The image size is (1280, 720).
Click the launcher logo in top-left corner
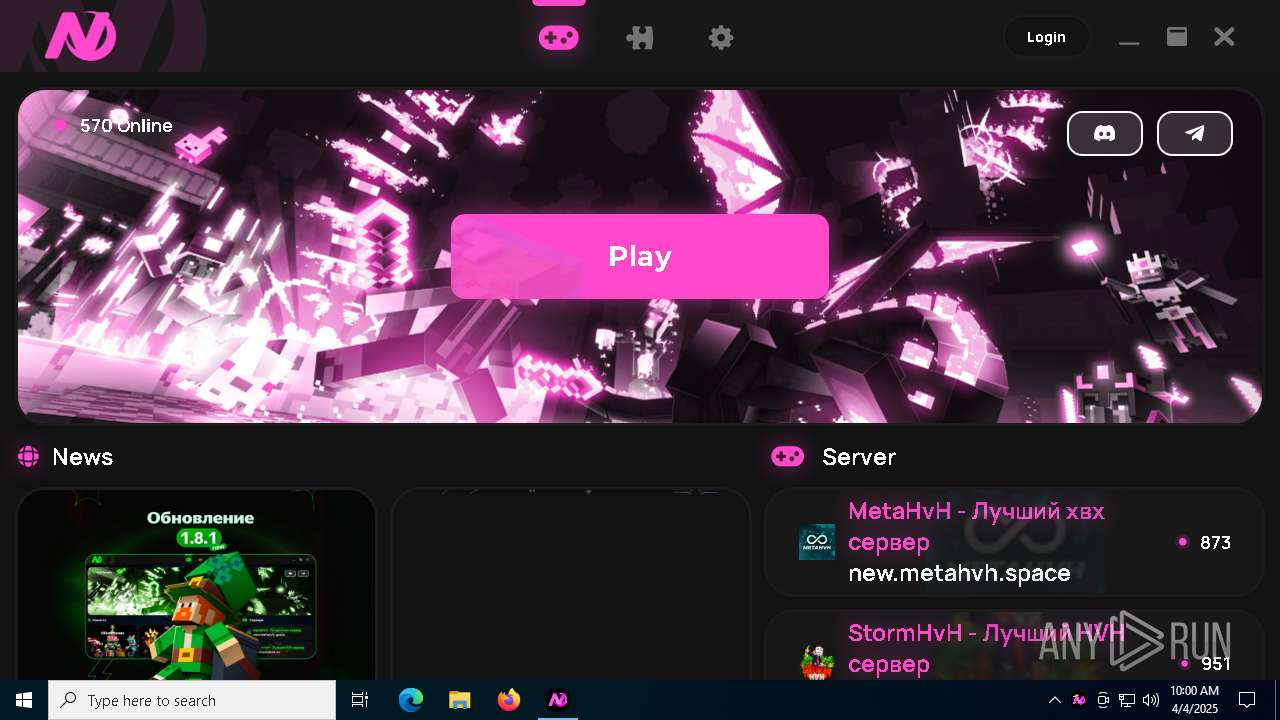coord(81,37)
